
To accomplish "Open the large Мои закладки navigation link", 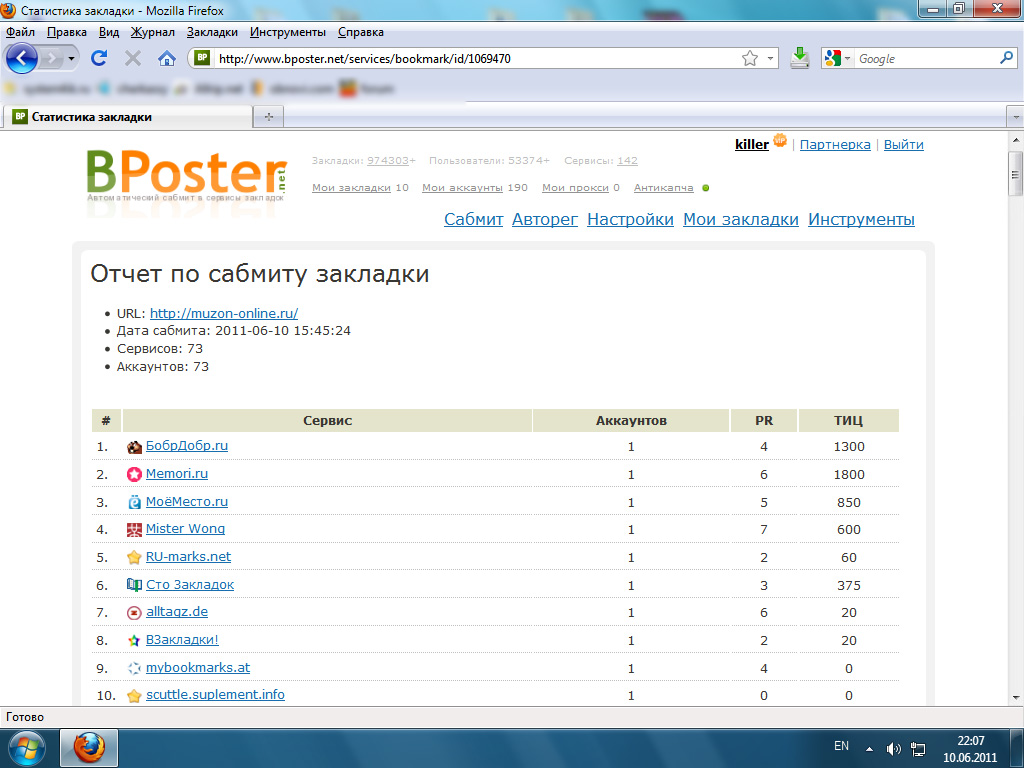I will 741,219.
